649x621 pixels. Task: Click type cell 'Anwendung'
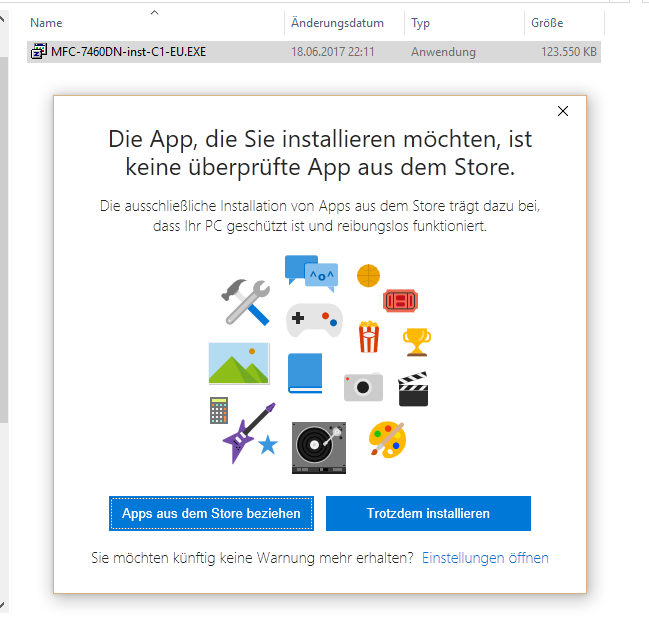[x=443, y=52]
